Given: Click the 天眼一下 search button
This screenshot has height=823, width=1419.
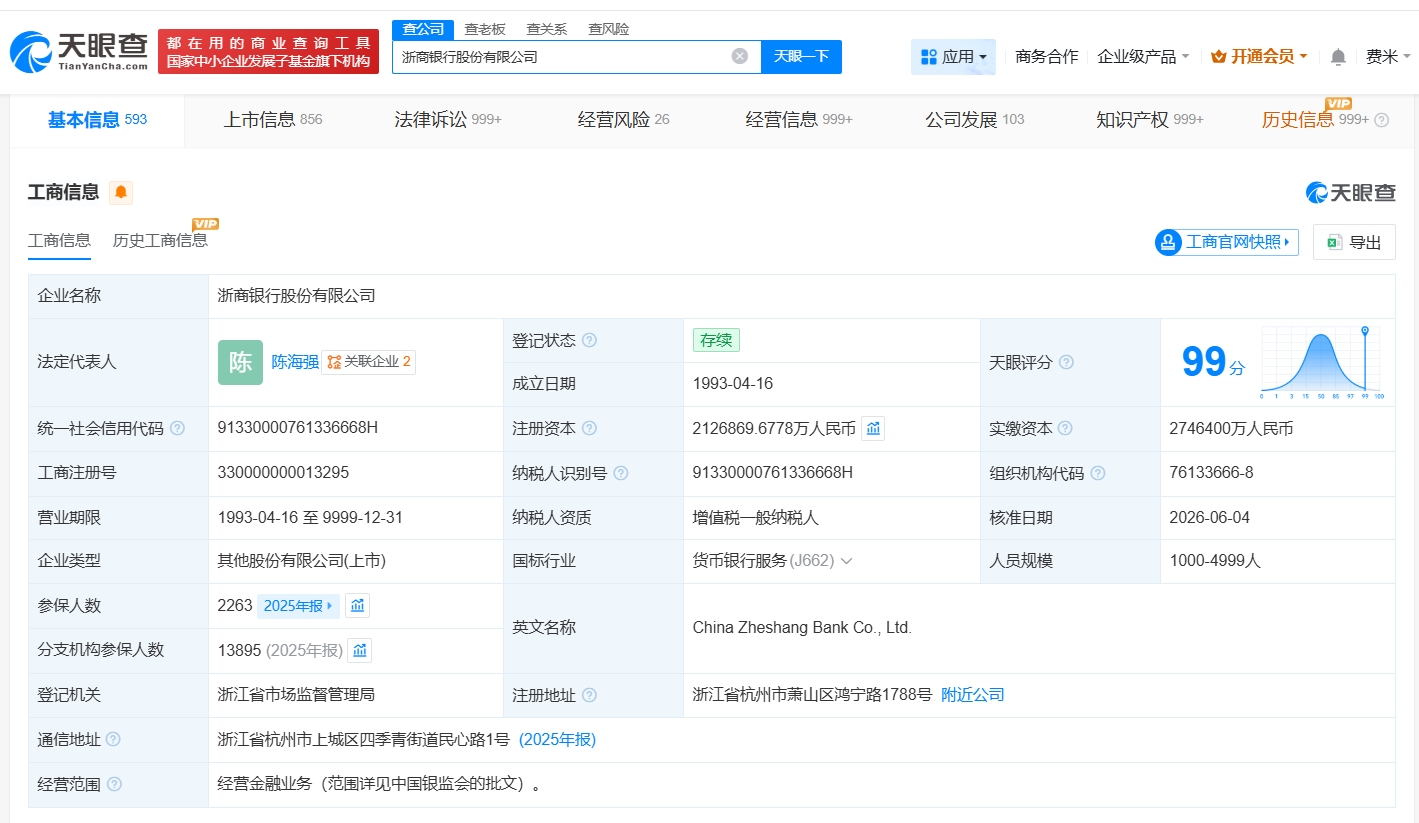Looking at the screenshot, I should coord(801,57).
